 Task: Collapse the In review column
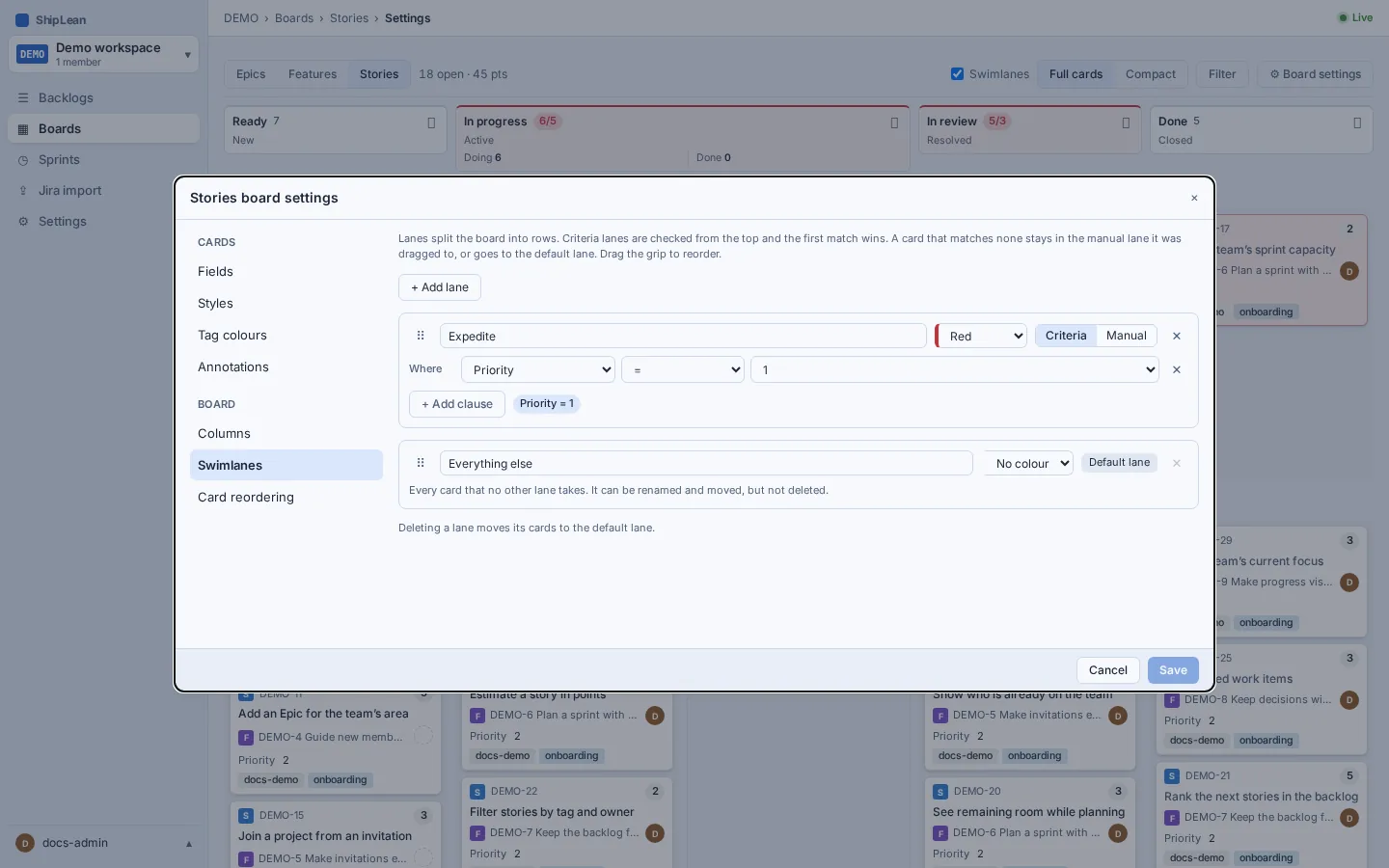(x=1126, y=122)
